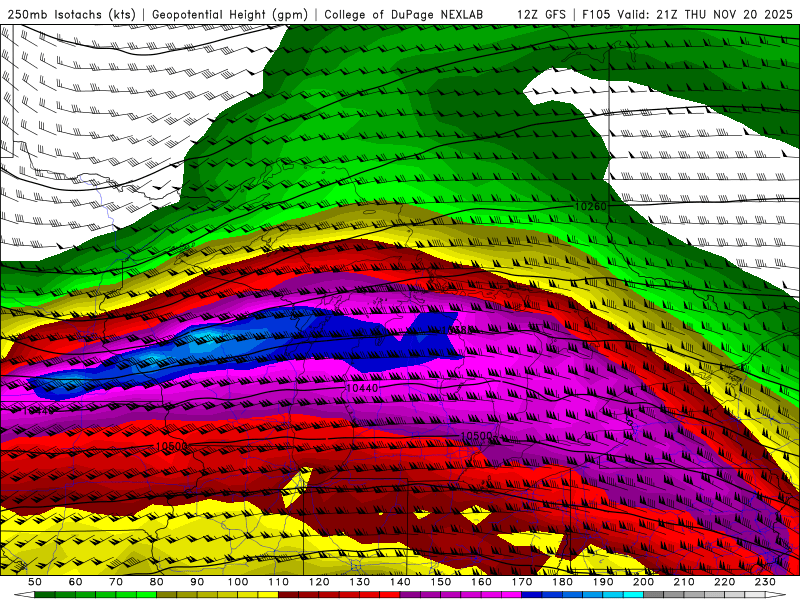The image size is (800, 600).
Task: Click the 'College of DuPage NEXLAB' label
Action: coord(404,15)
